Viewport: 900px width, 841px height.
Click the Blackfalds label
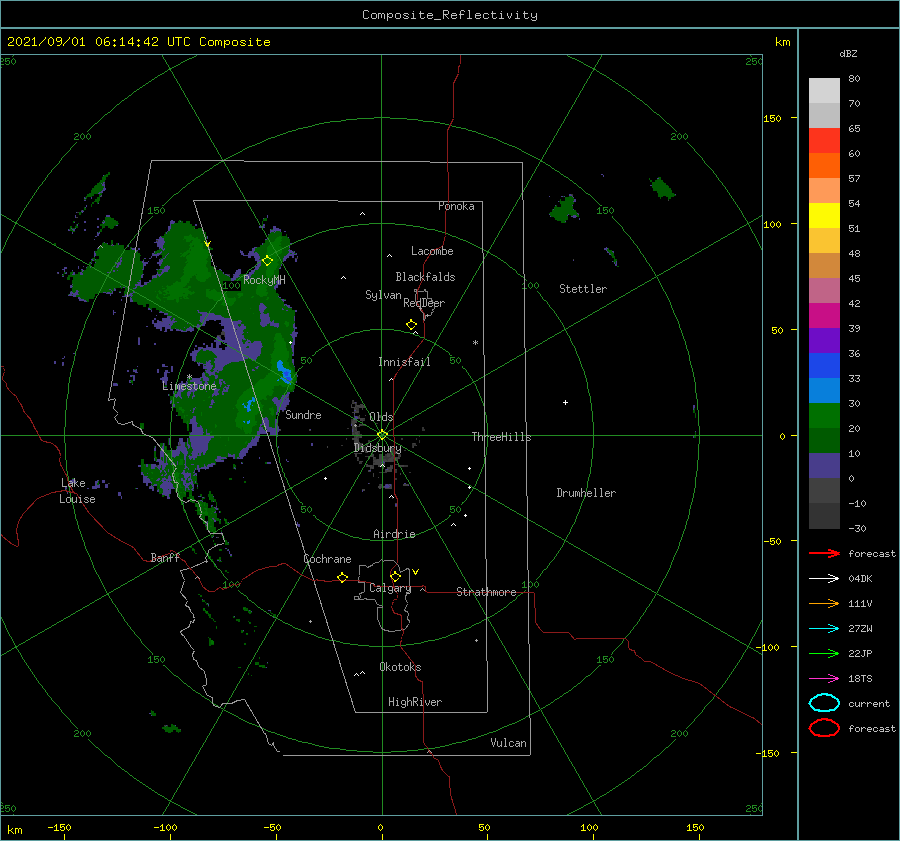coord(425,277)
